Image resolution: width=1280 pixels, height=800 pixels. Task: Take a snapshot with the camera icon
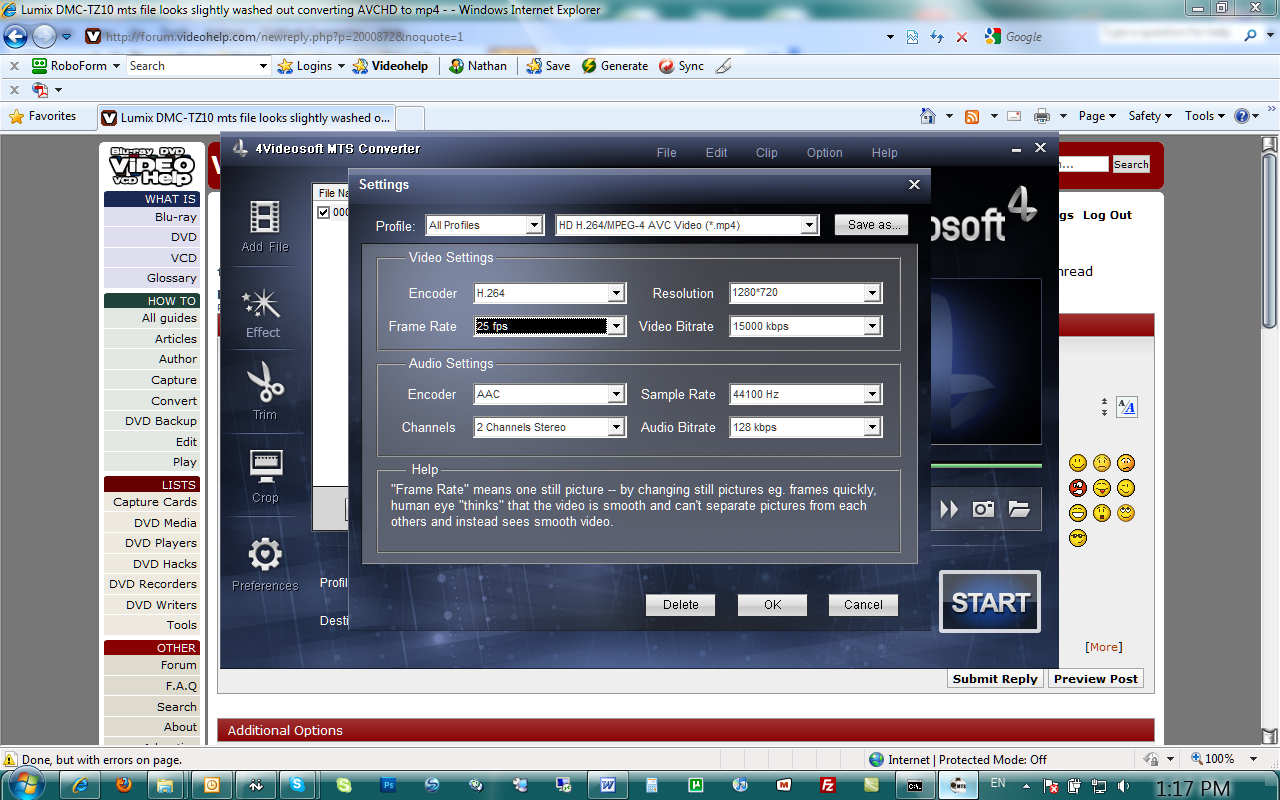pos(983,509)
